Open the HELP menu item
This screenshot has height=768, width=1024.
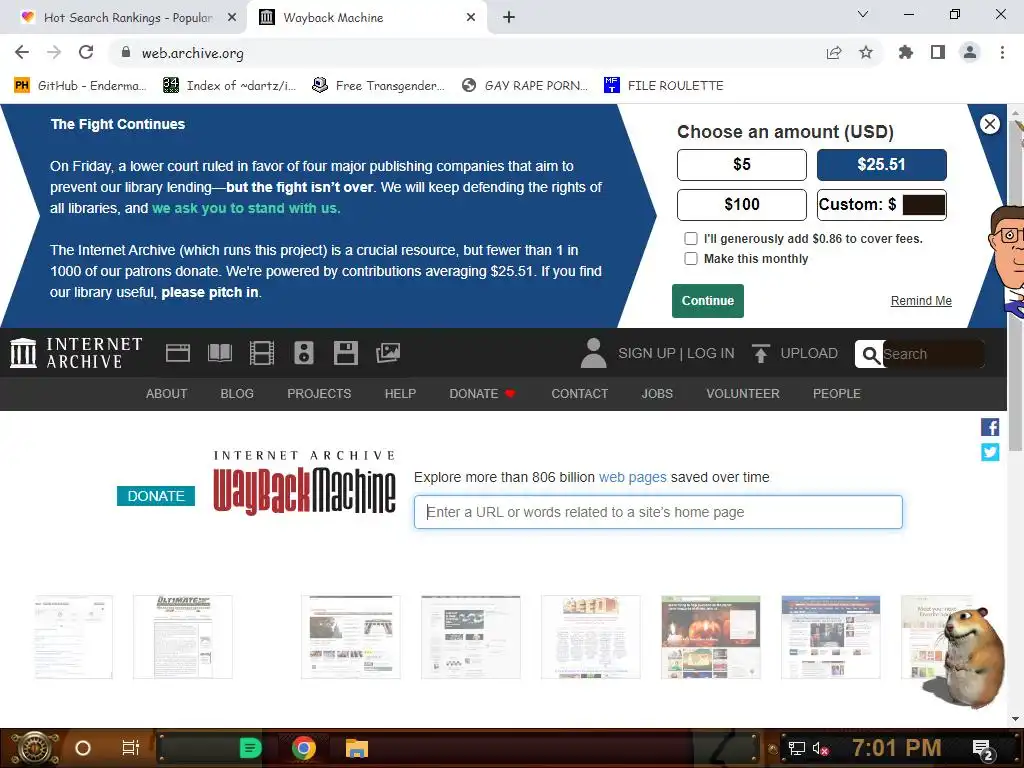(400, 394)
